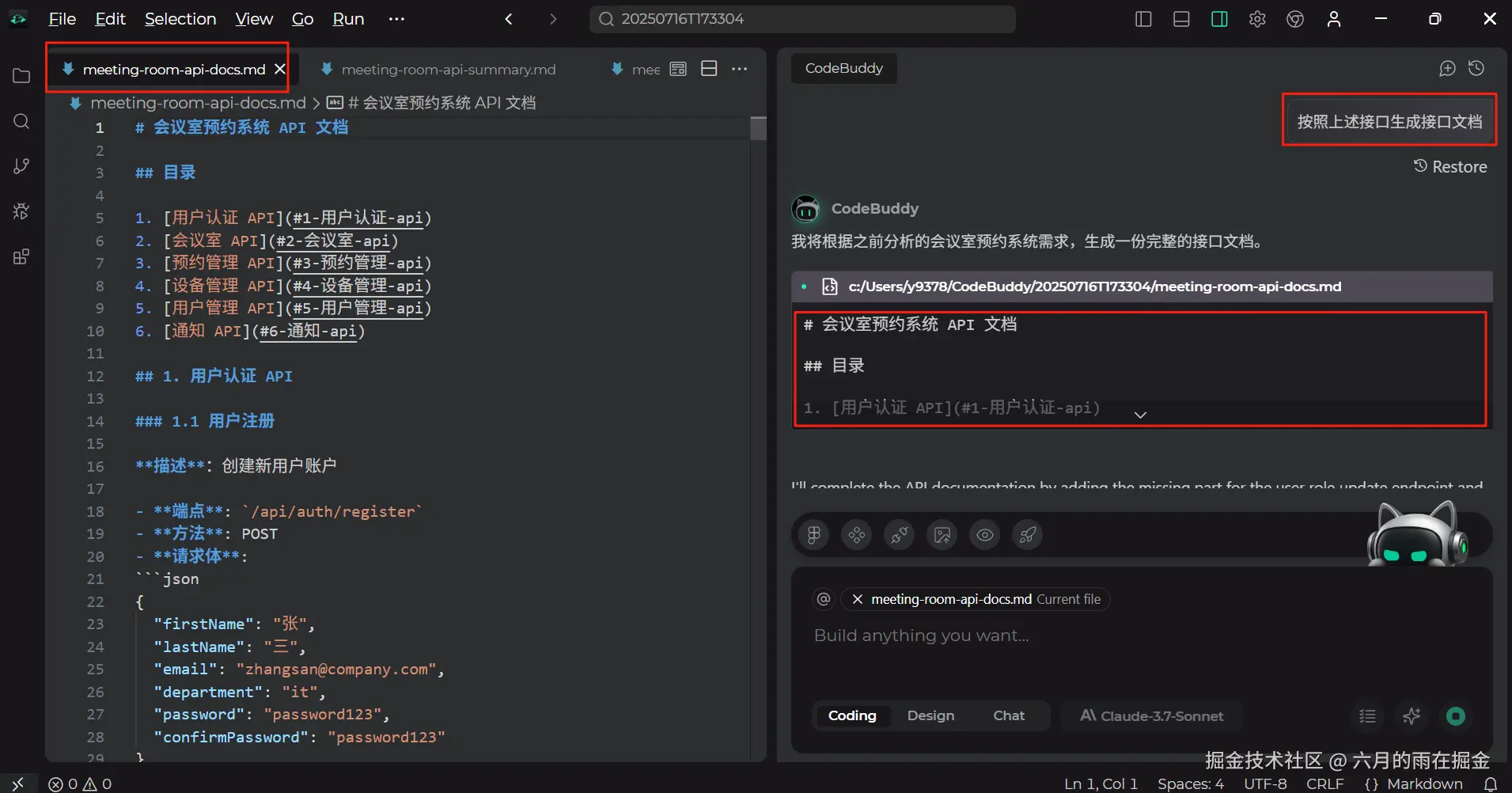Open the Claude-3.7-Sonnet model selector
Image resolution: width=1512 pixels, height=793 pixels.
coord(1152,715)
